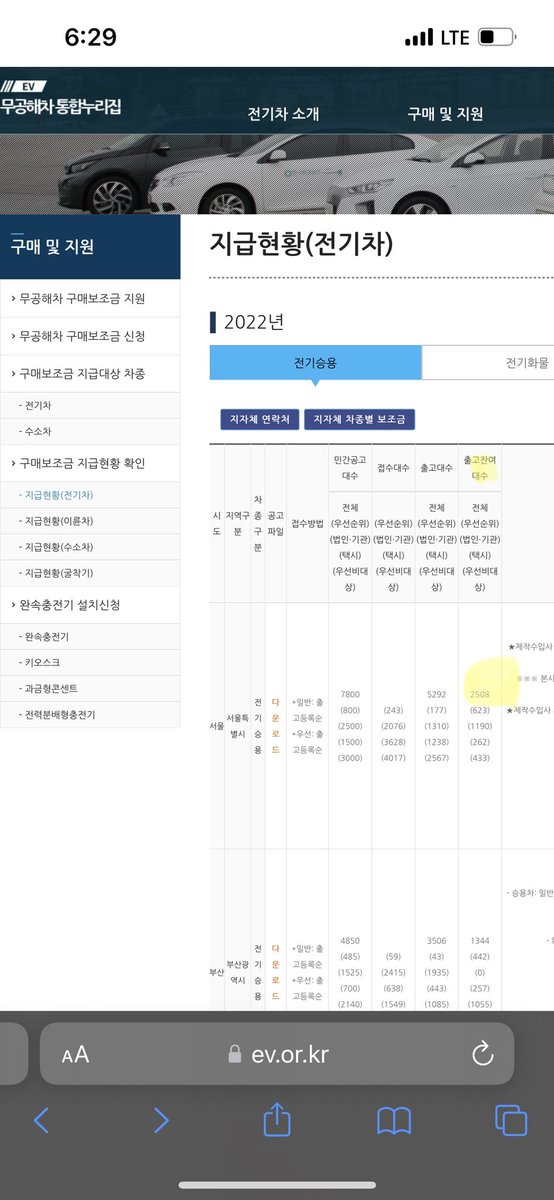The width and height of the screenshot is (554, 1200).
Task: Open the Safari tabs overview icon
Action: [511, 1120]
